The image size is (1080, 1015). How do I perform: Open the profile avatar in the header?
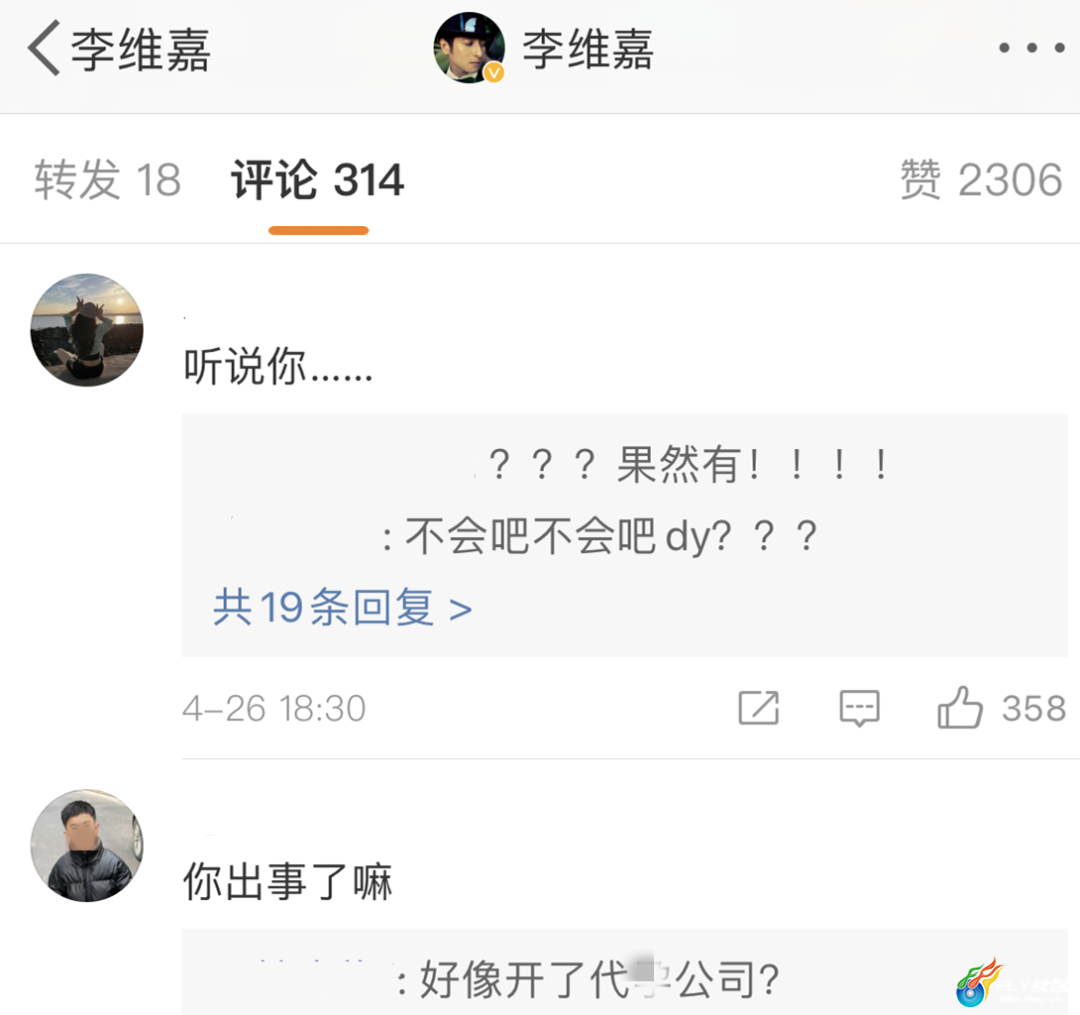point(468,48)
